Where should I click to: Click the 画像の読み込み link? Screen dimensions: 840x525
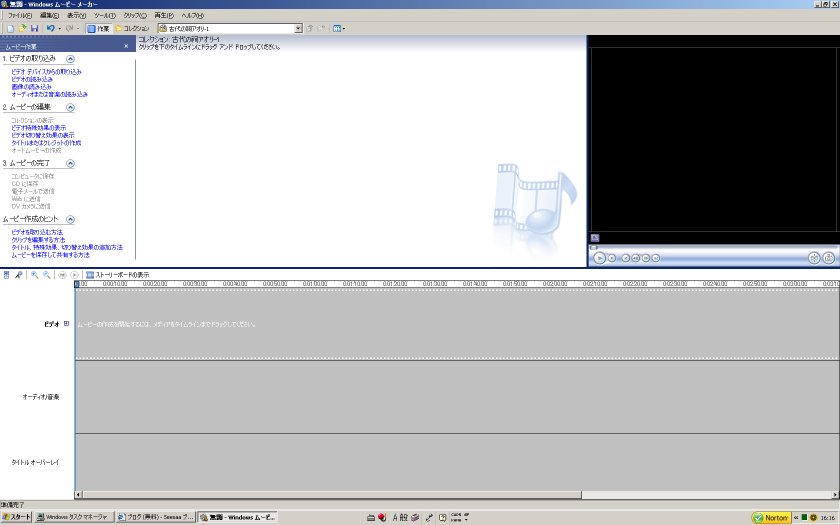(x=32, y=86)
